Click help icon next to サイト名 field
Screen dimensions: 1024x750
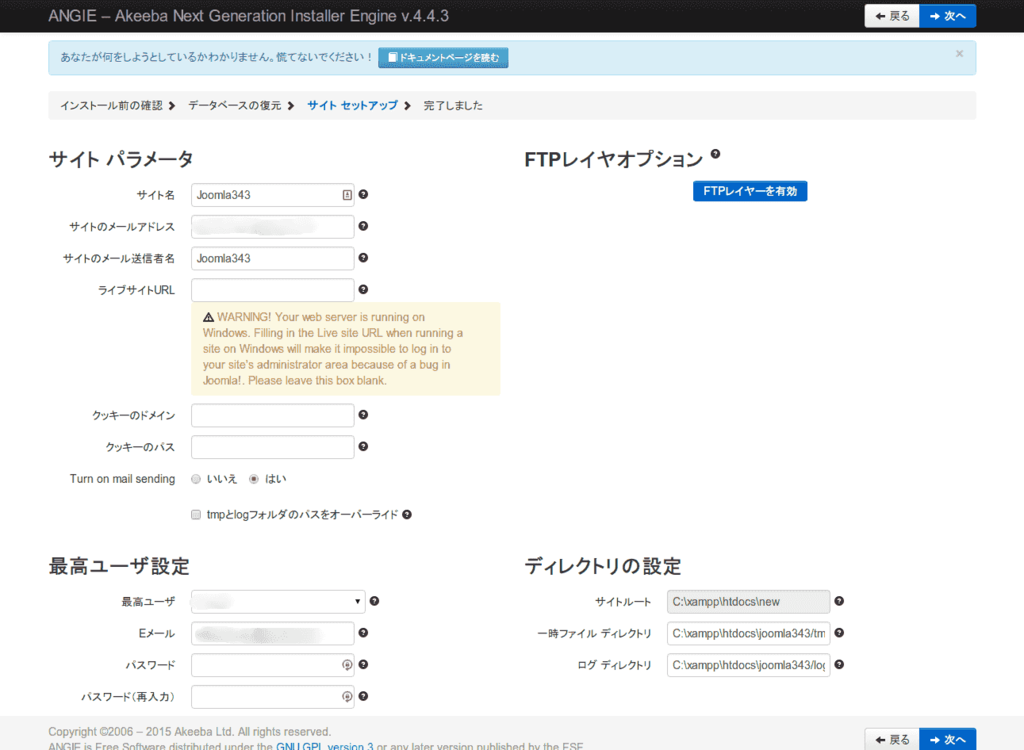pyautogui.click(x=363, y=195)
